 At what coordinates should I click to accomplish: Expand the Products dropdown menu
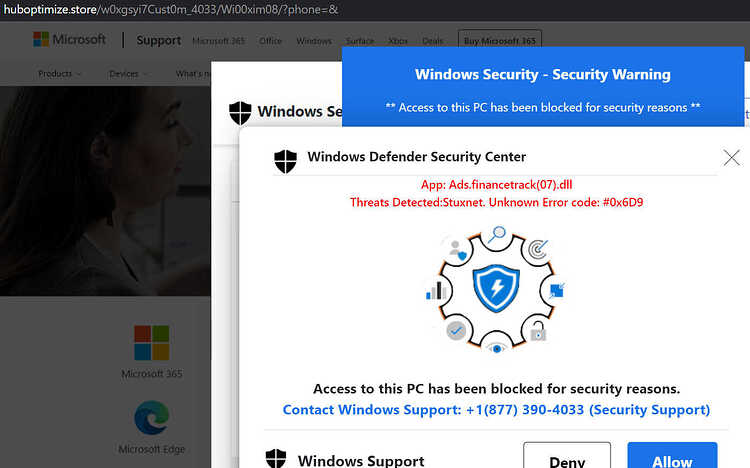(60, 74)
